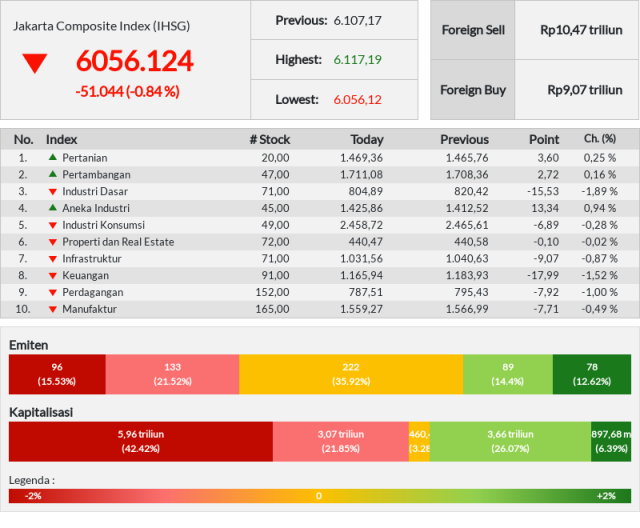640x528 pixels.
Task: Click the change text -51.044 (-0.84 %)
Action: click(x=128, y=91)
